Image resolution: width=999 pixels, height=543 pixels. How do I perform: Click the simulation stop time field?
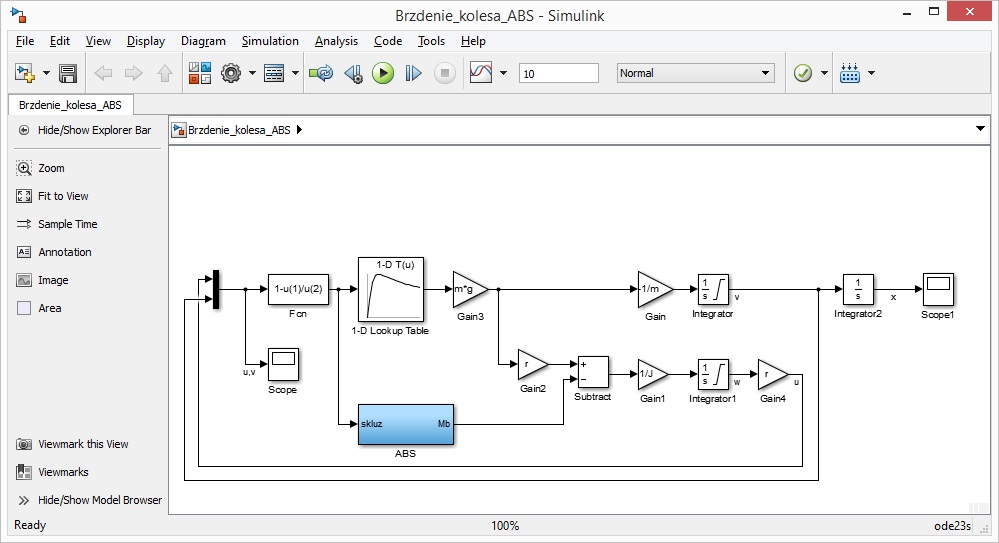(559, 73)
